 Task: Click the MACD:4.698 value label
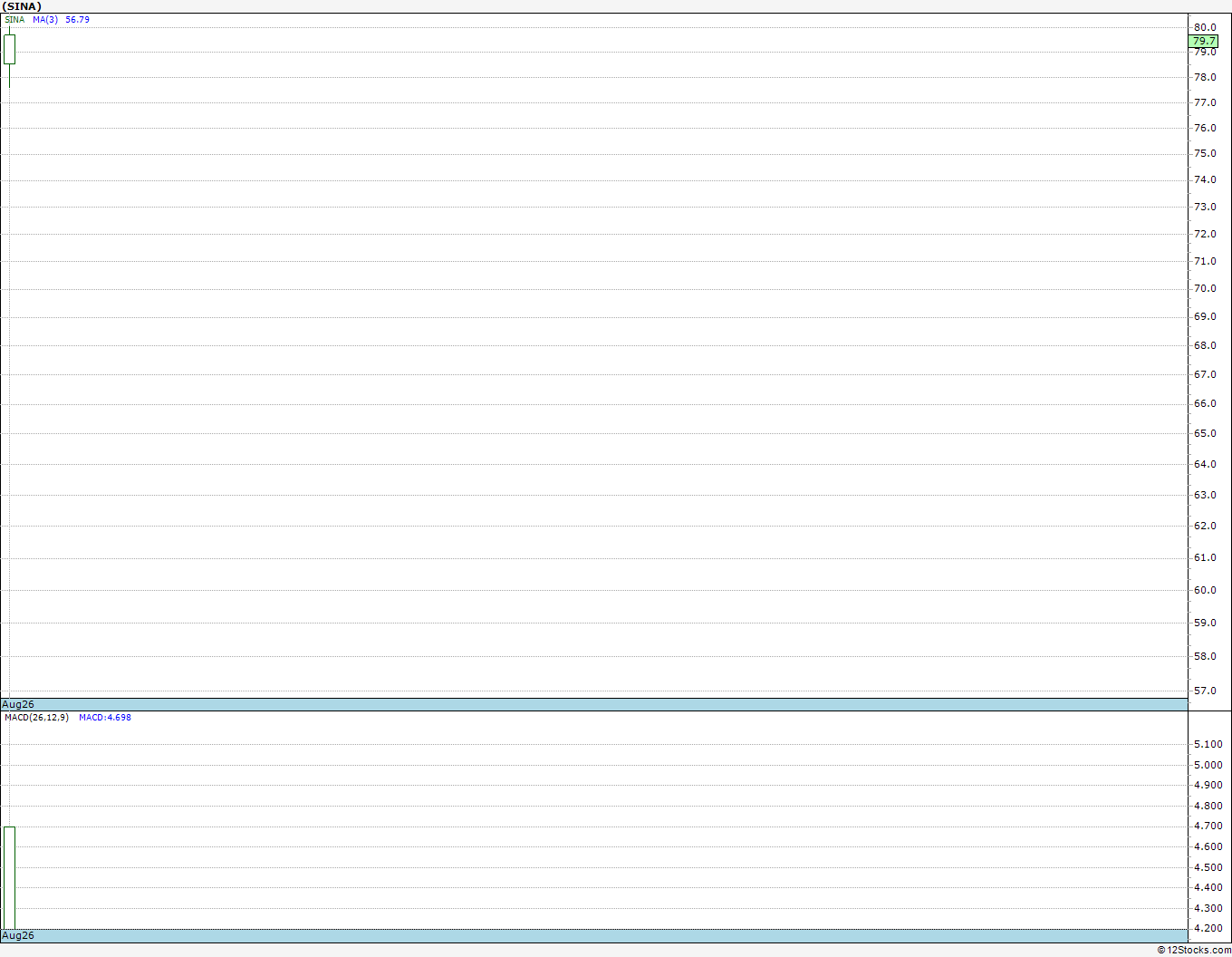point(105,718)
